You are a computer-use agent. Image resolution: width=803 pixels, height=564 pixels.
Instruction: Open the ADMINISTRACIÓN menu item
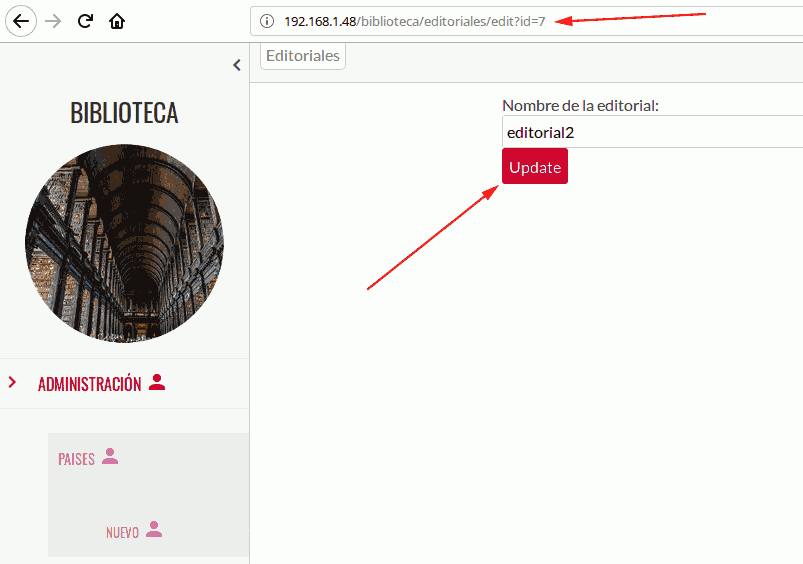coord(90,384)
